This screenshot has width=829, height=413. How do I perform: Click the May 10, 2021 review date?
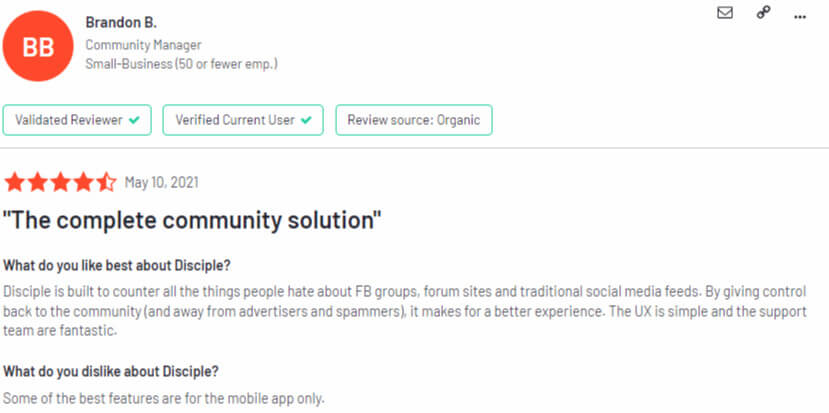coord(161,182)
